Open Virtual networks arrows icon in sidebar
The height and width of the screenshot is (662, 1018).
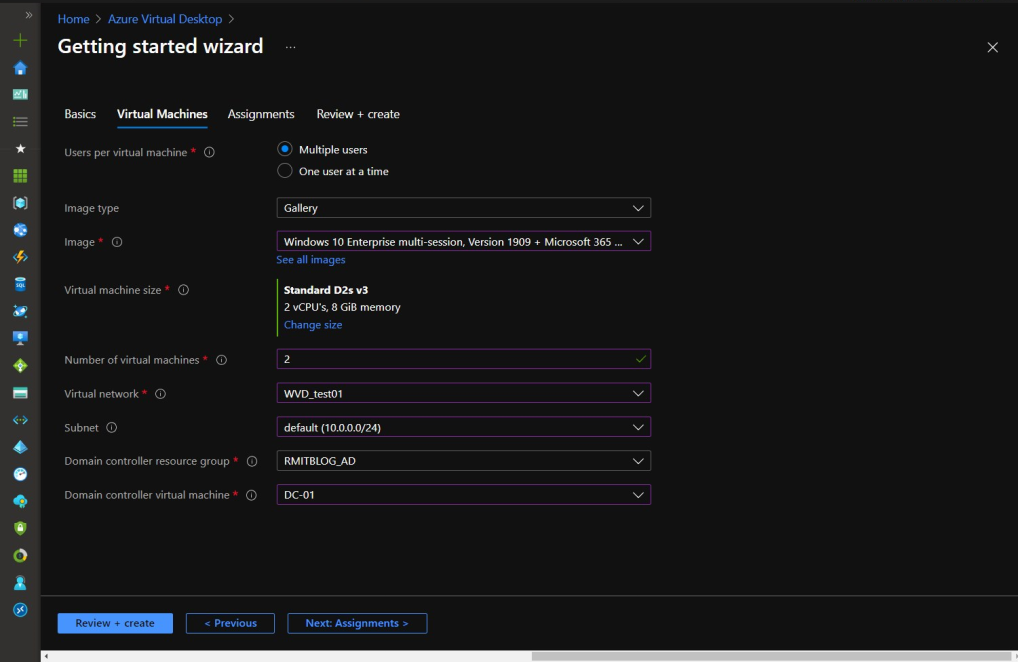click(x=20, y=420)
